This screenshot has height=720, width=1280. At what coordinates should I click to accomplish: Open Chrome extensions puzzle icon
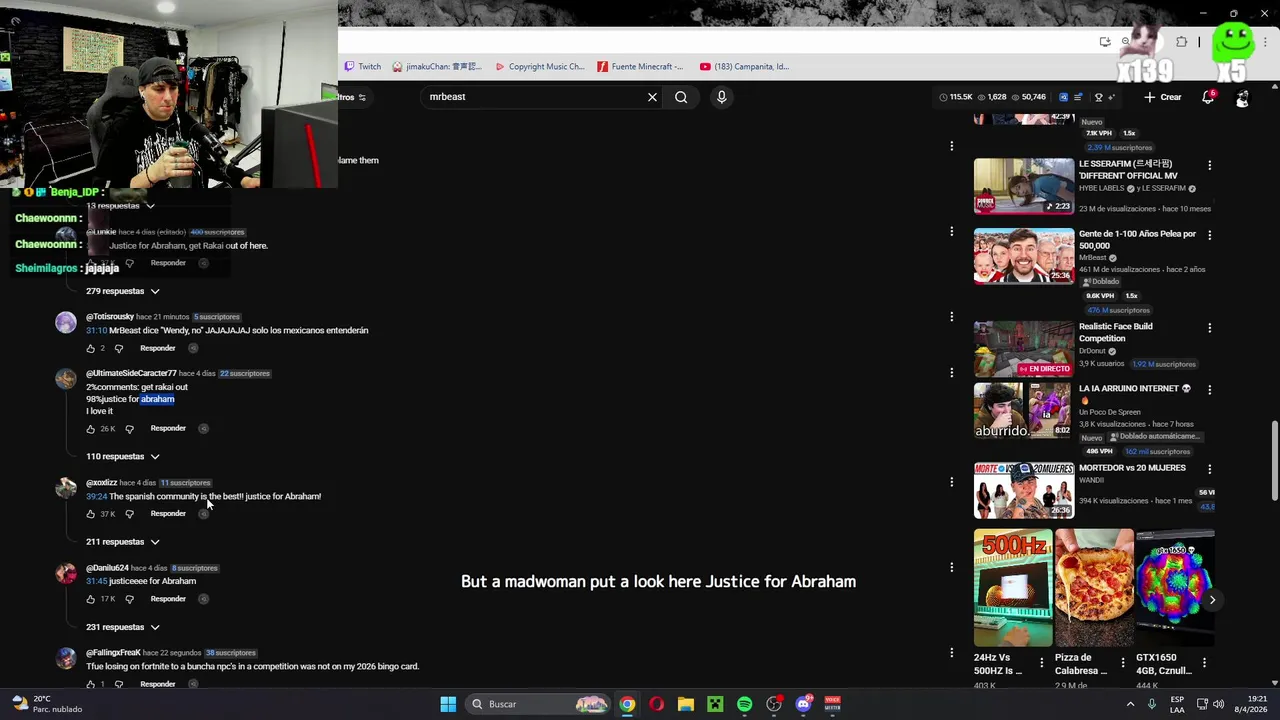click(x=1181, y=42)
